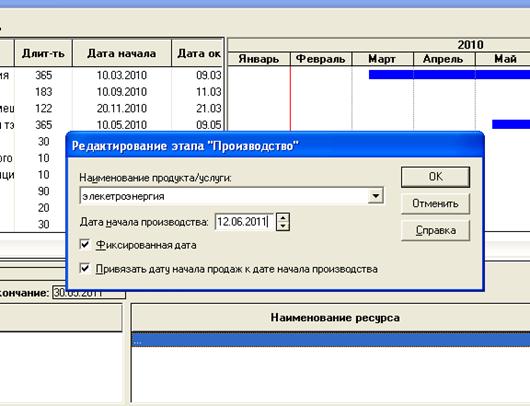Select the Март month header

pyautogui.click(x=382, y=59)
